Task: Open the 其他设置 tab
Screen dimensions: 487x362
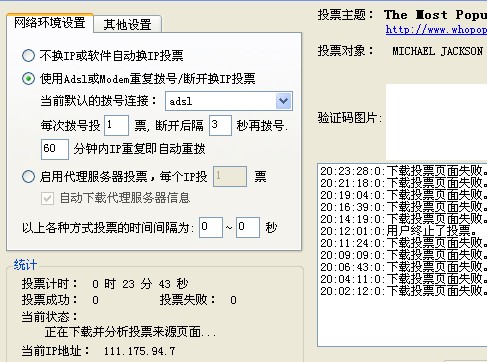Action: coord(127,24)
